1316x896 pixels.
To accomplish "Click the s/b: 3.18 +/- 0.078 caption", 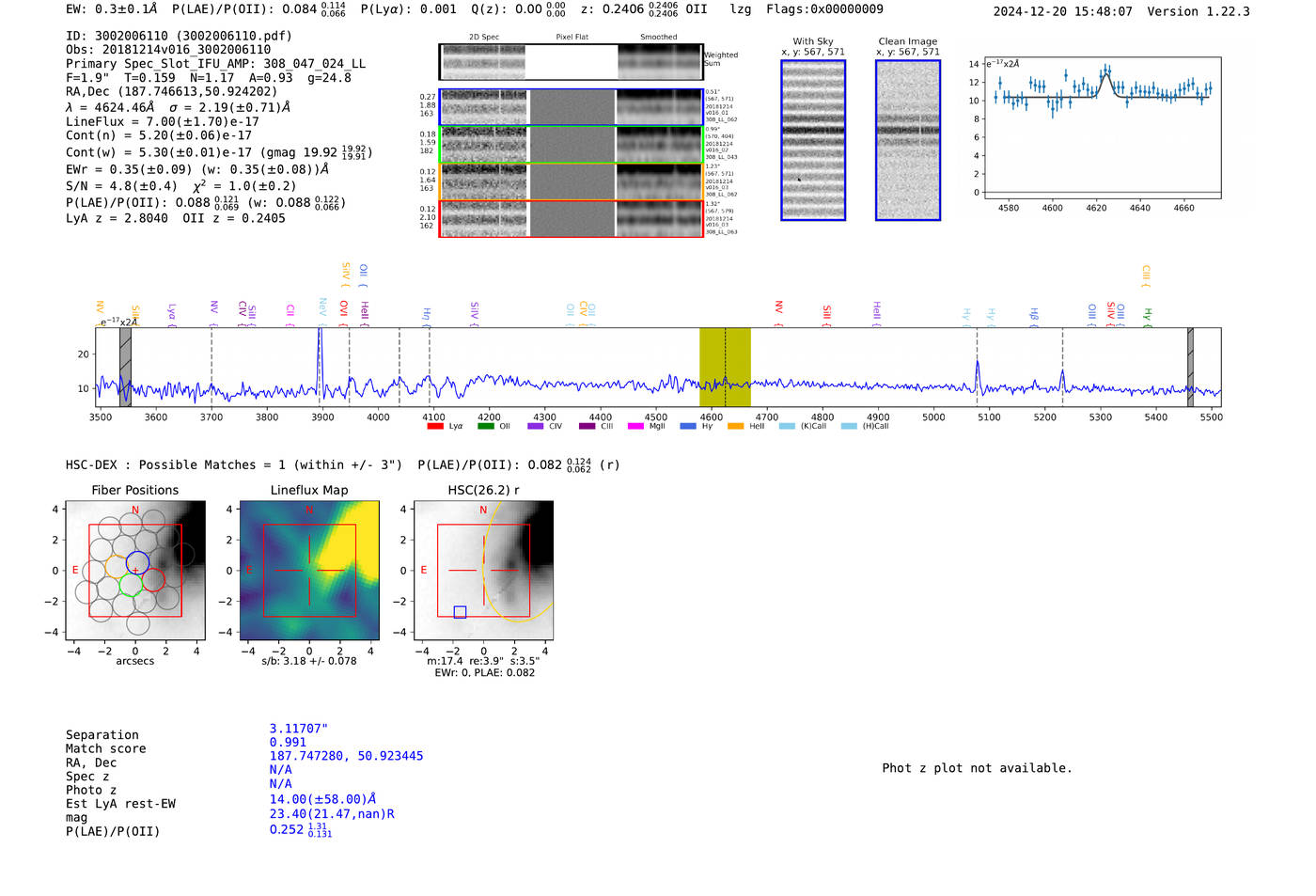I will (309, 661).
